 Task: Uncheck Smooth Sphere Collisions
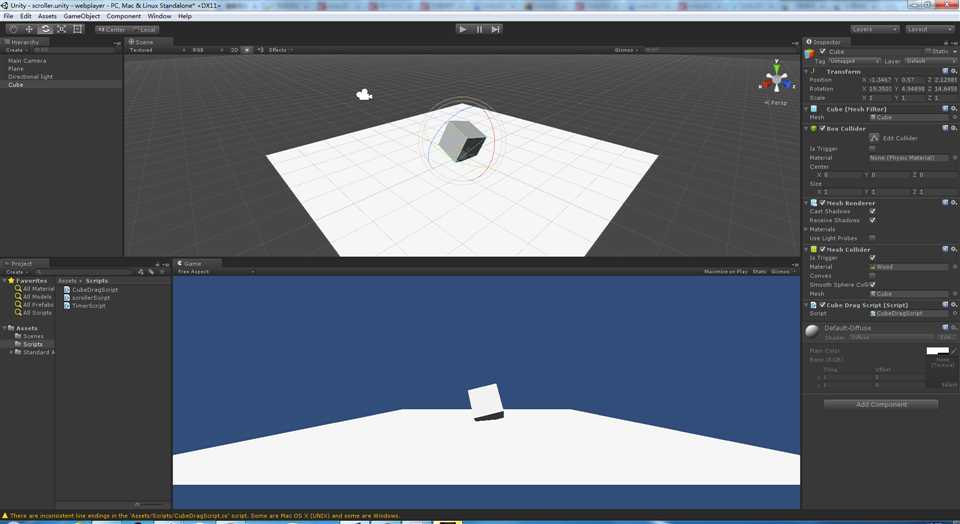872,284
